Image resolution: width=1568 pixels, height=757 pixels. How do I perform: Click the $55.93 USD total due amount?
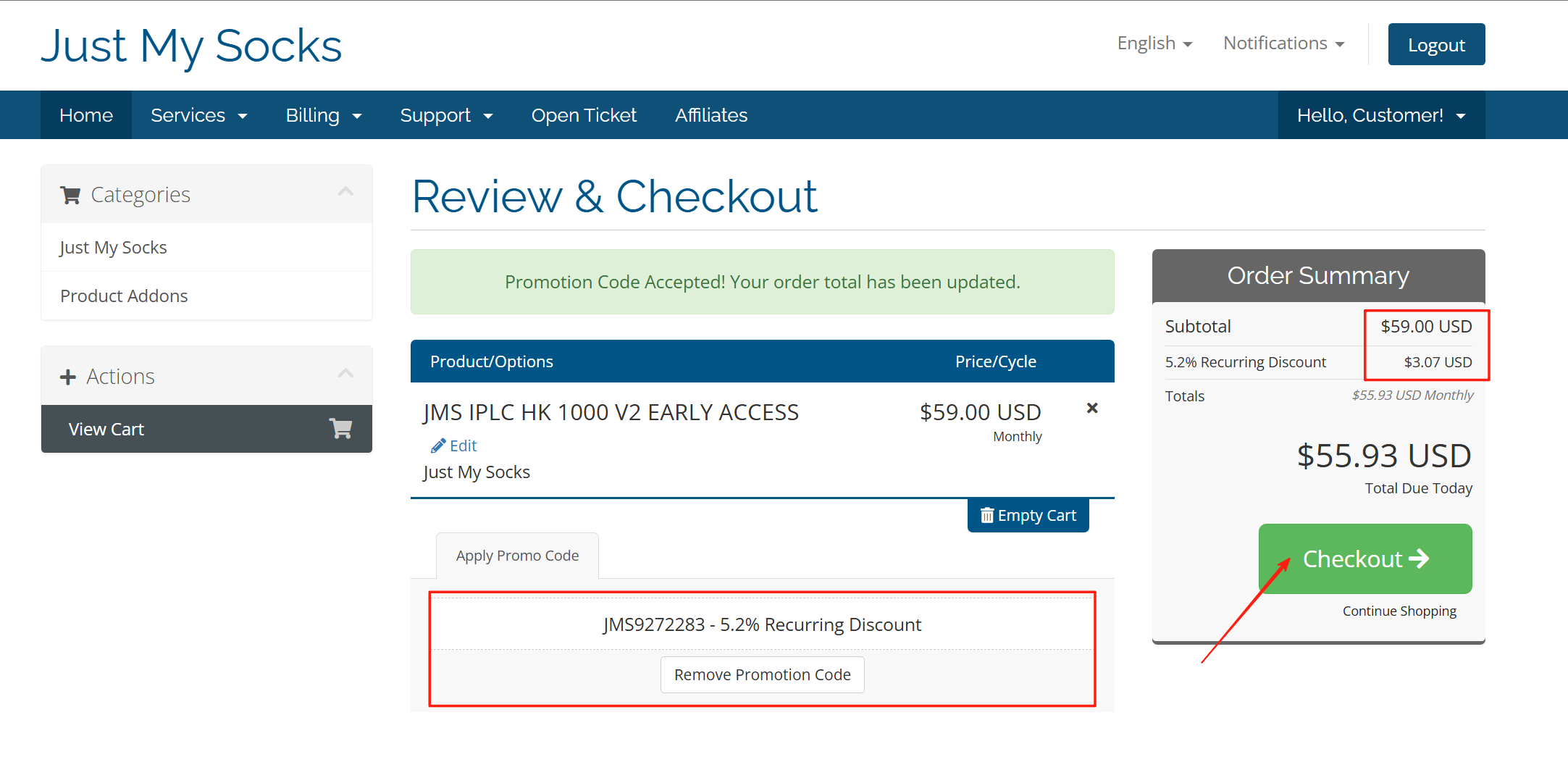pyautogui.click(x=1384, y=456)
